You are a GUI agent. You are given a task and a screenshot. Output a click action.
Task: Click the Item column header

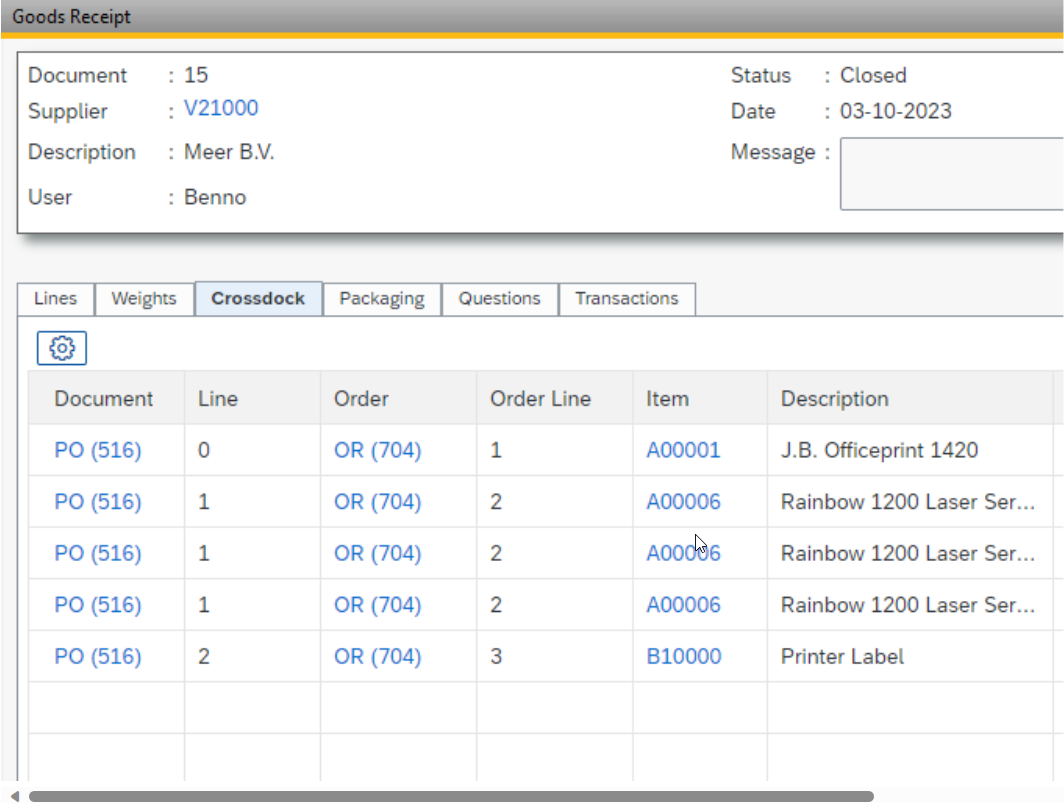tap(667, 399)
